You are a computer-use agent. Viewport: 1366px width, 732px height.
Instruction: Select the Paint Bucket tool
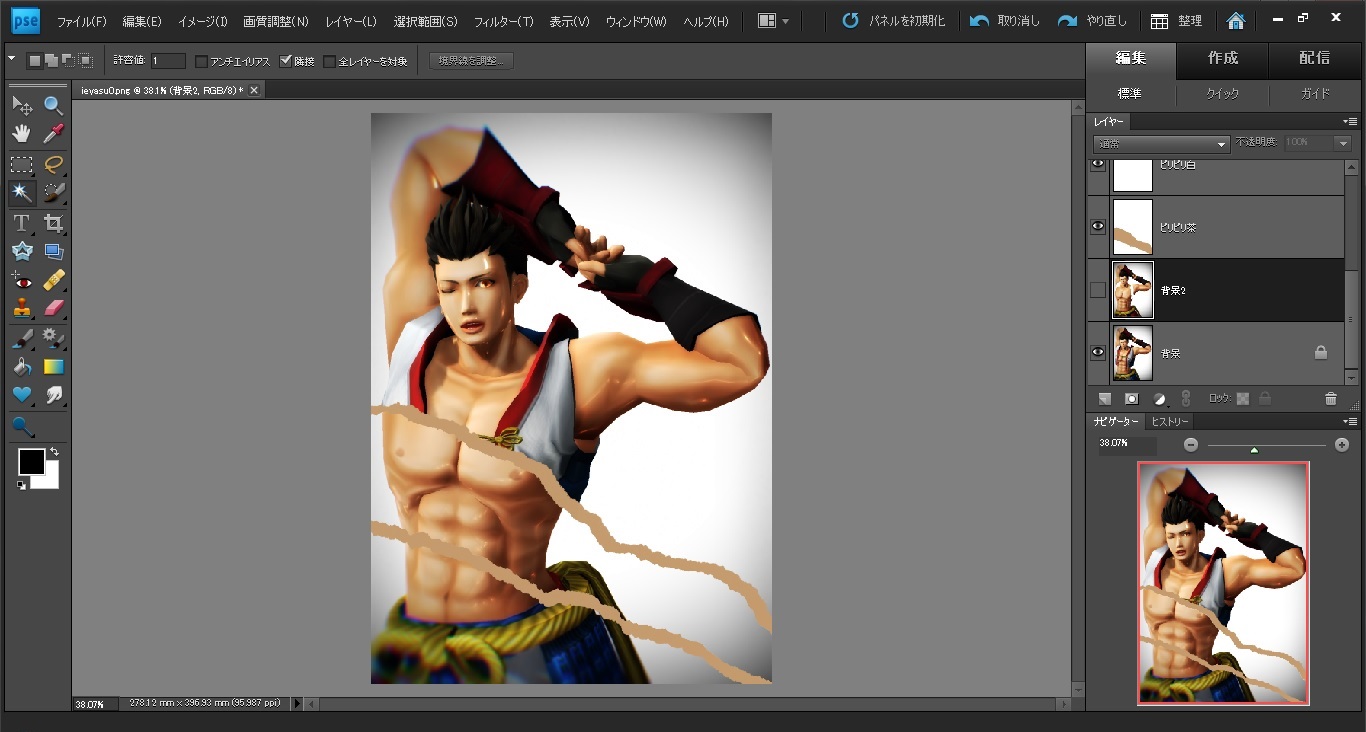coord(21,367)
